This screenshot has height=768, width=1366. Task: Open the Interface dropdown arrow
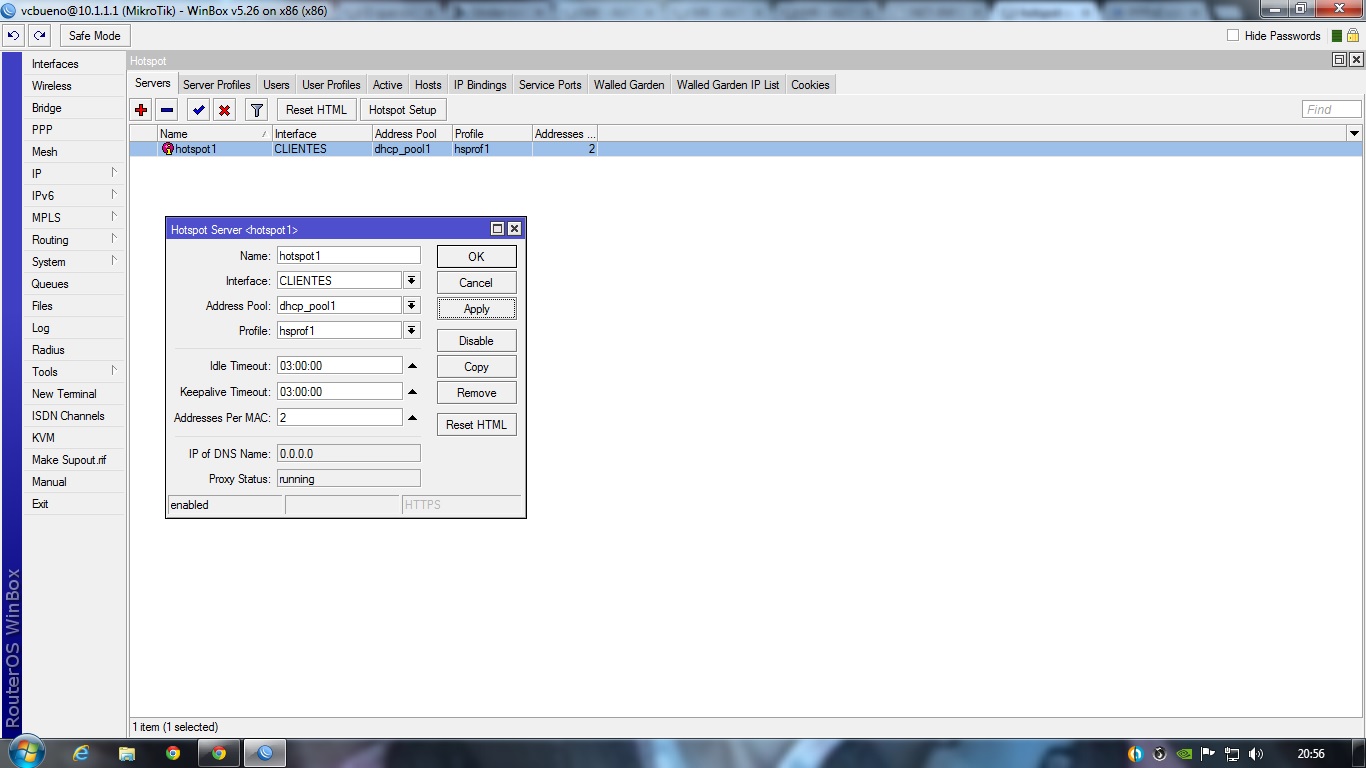point(412,281)
